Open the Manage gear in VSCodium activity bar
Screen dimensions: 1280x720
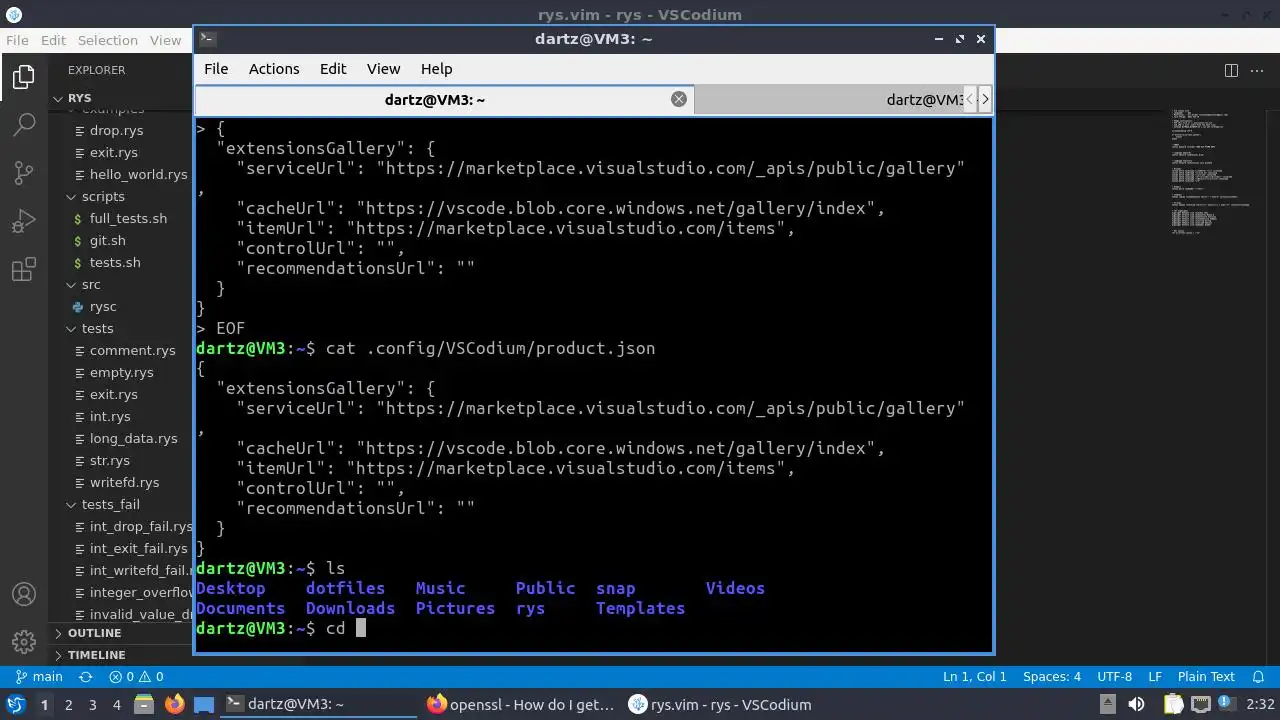point(24,641)
